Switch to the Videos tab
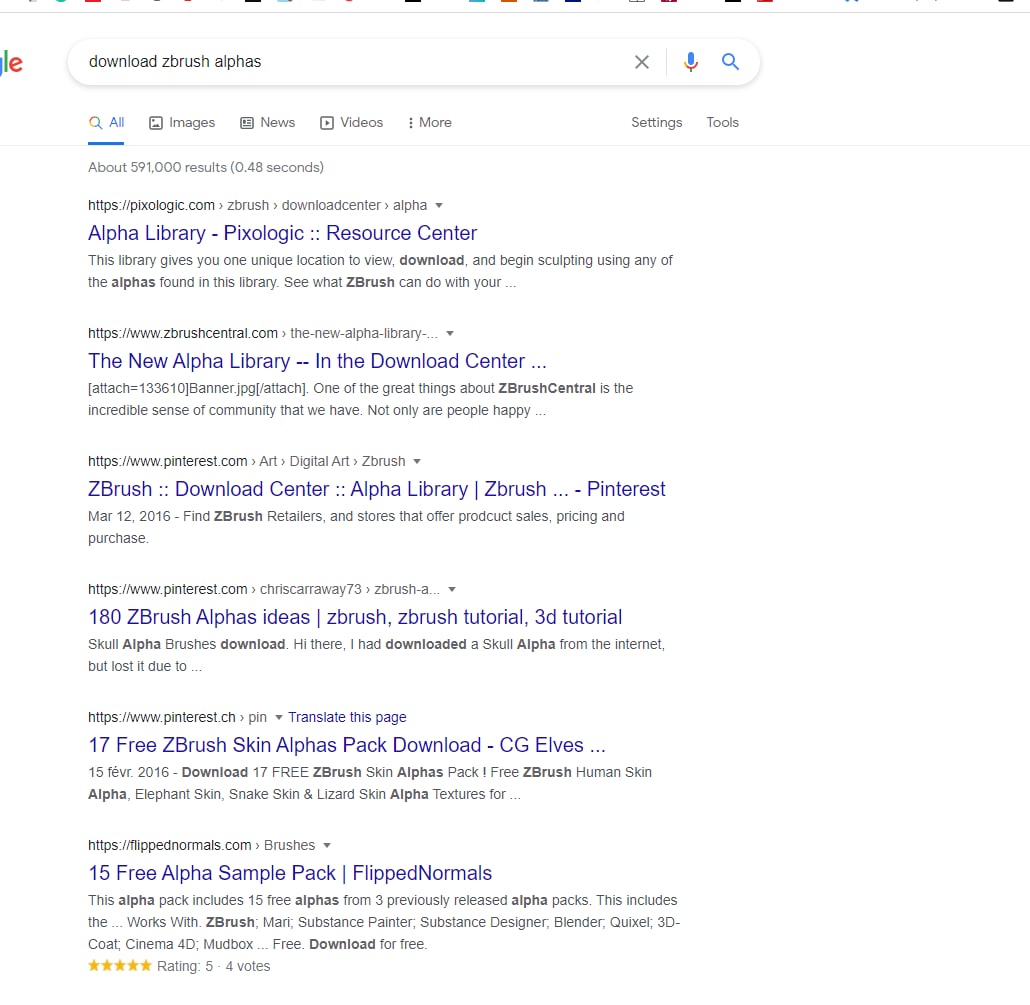This screenshot has height=1005, width=1030. (x=351, y=123)
